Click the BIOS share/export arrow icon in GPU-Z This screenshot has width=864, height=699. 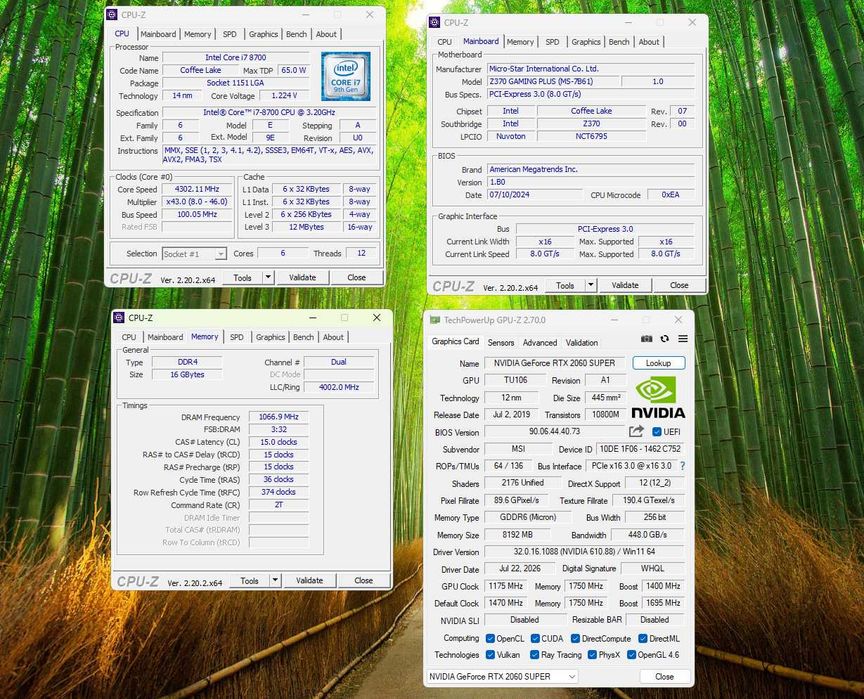click(636, 431)
